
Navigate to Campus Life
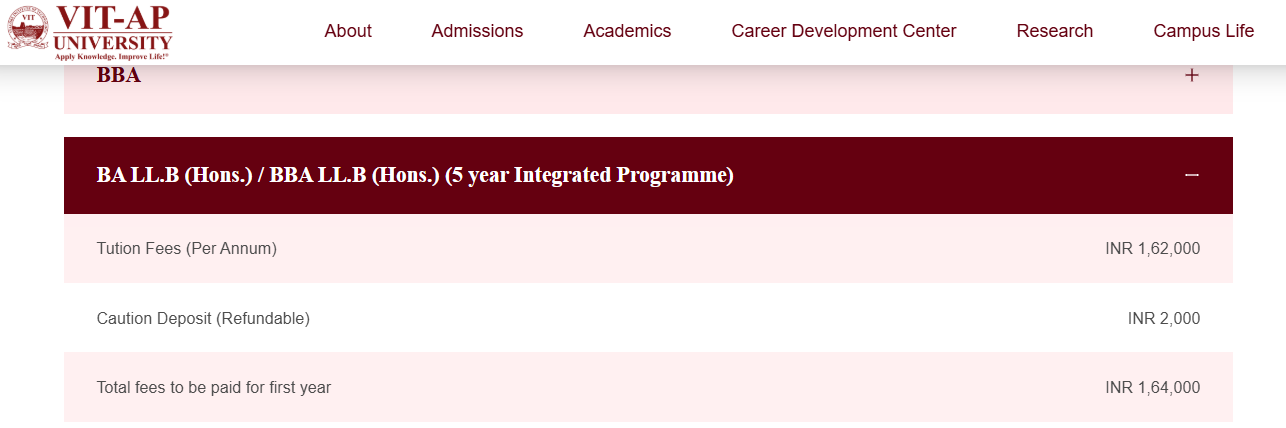pyautogui.click(x=1203, y=31)
